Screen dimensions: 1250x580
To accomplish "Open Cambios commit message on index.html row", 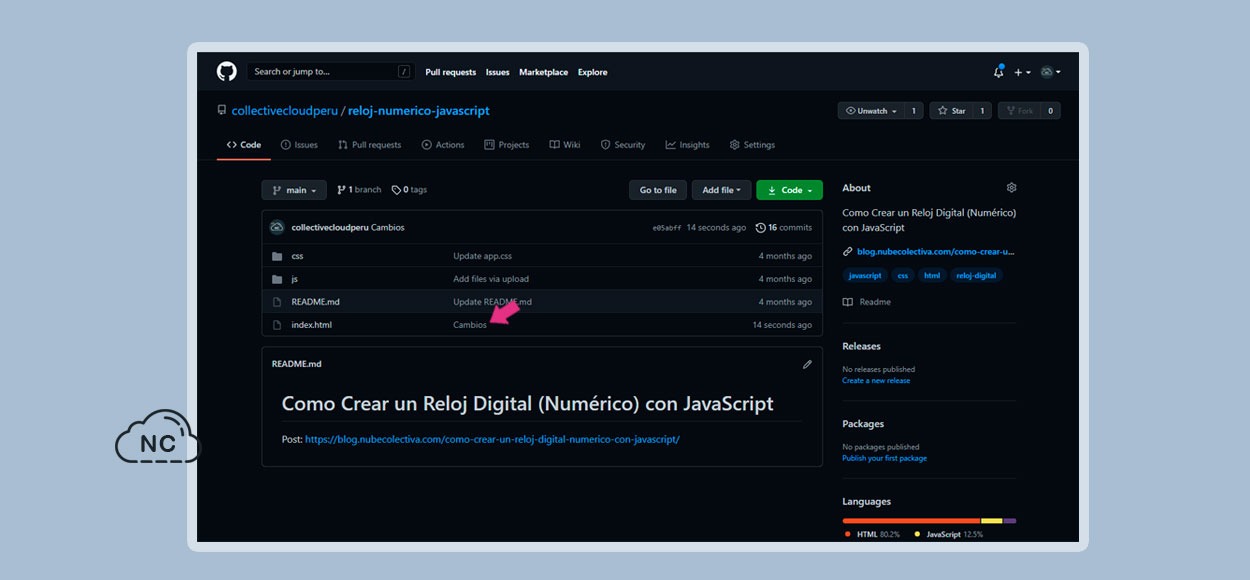I will [470, 325].
